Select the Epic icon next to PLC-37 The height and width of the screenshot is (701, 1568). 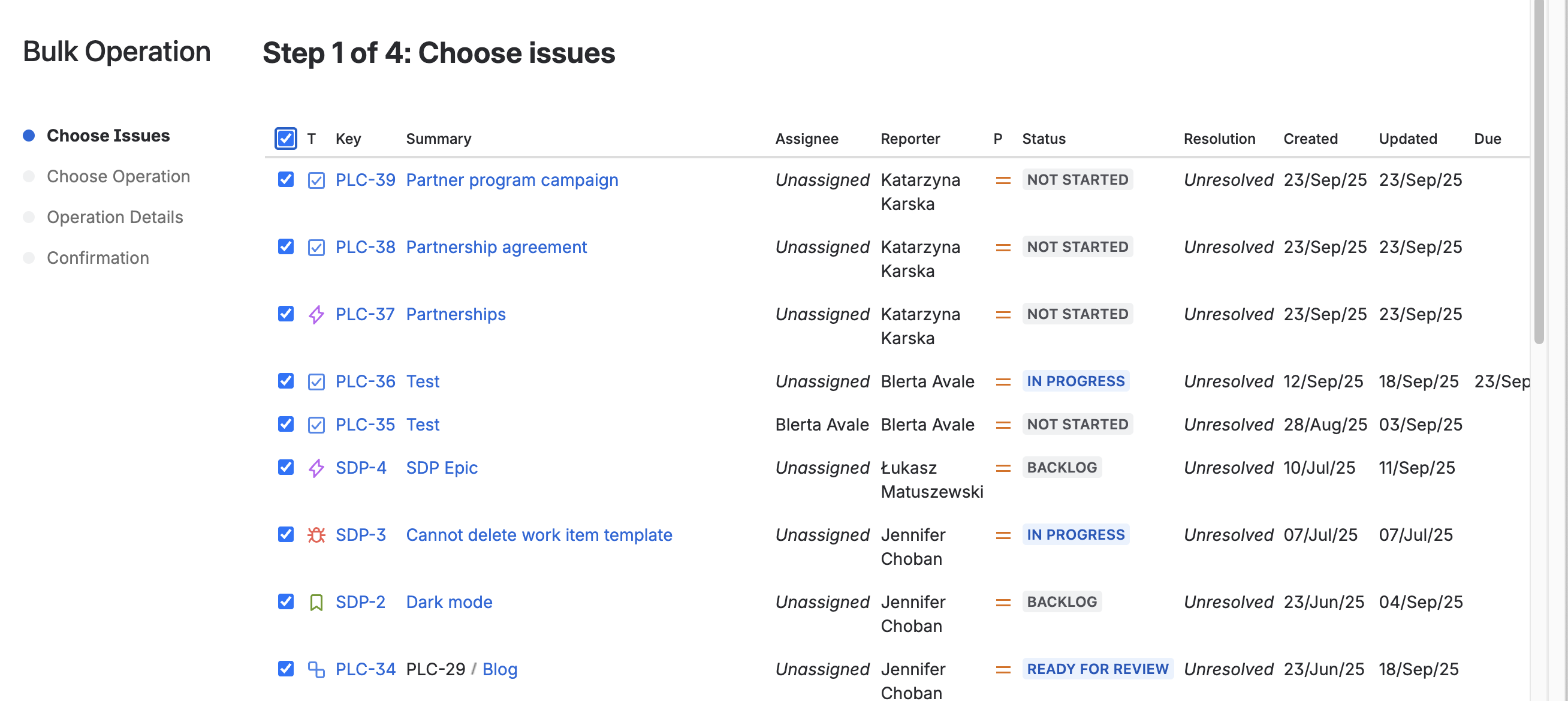[316, 314]
